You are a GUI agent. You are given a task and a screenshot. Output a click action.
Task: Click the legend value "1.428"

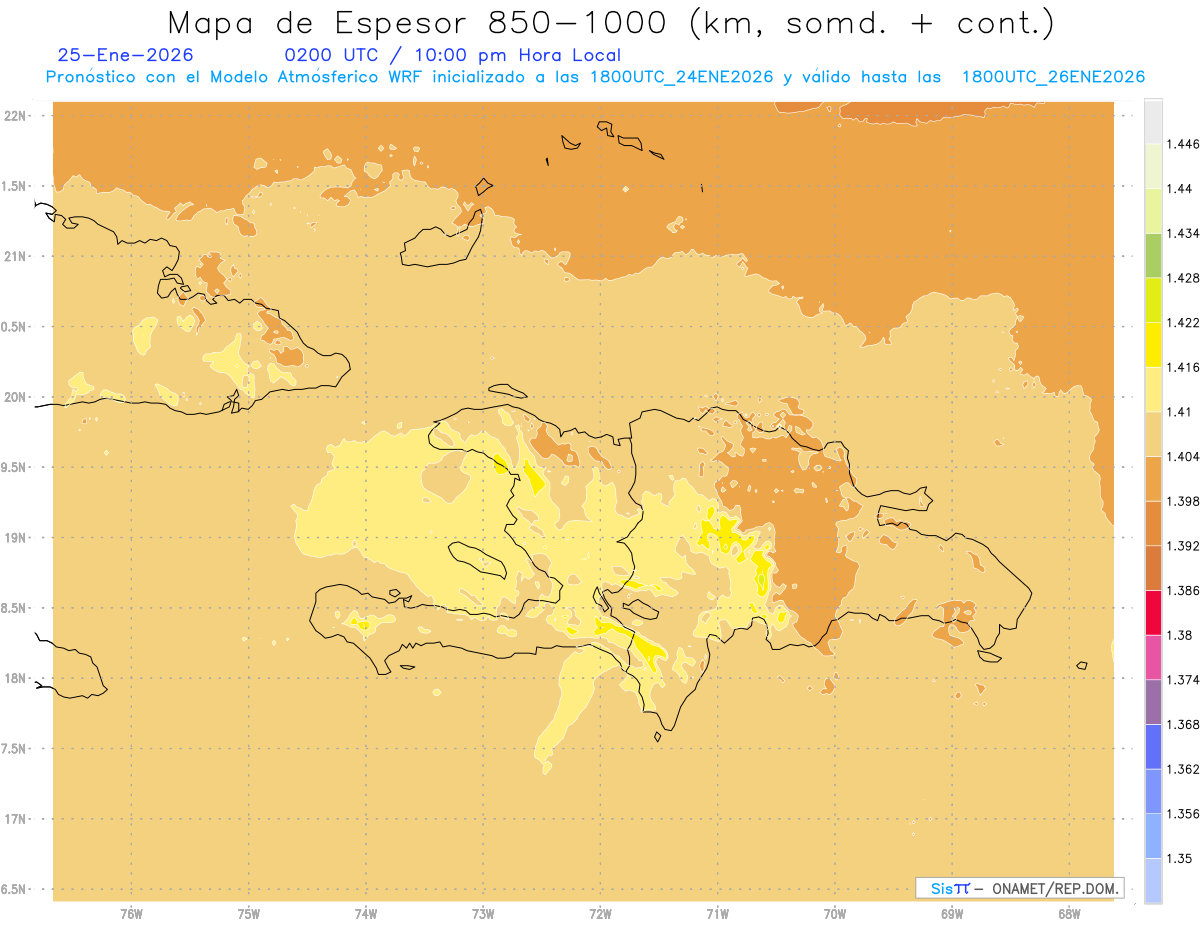(x=1185, y=278)
